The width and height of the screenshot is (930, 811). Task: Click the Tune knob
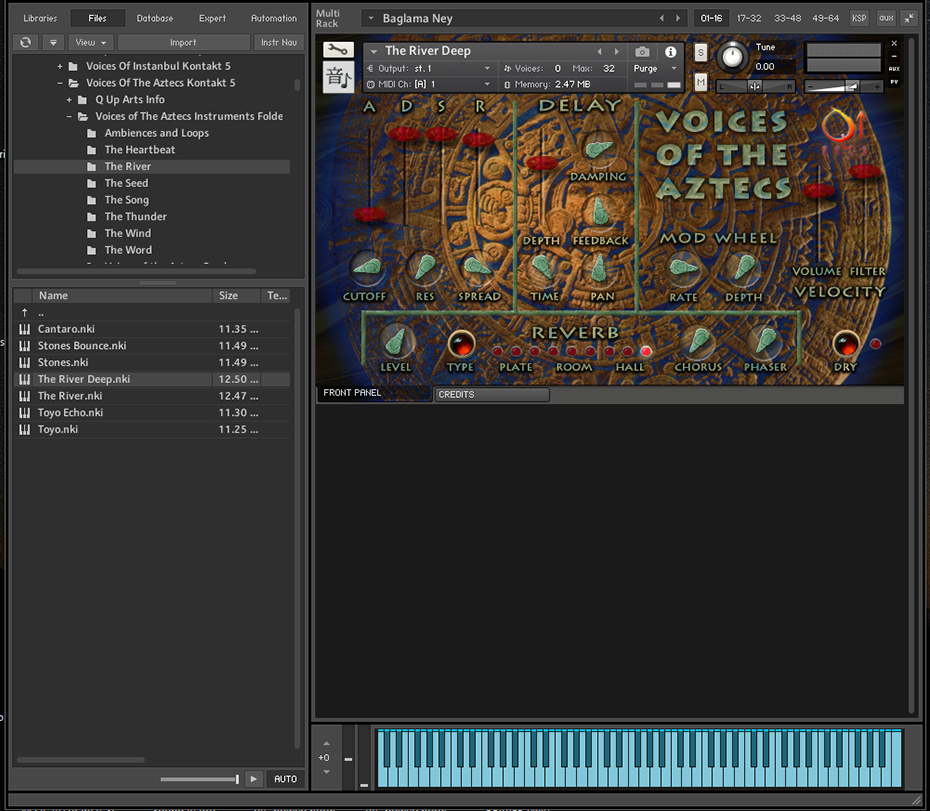click(732, 57)
